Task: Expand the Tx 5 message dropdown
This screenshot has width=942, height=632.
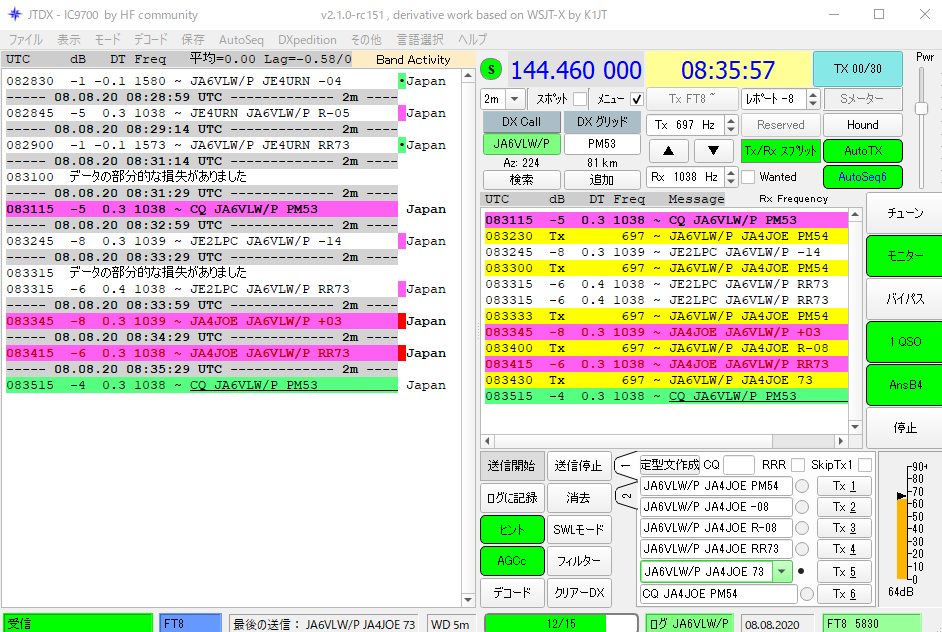Action: 782,572
